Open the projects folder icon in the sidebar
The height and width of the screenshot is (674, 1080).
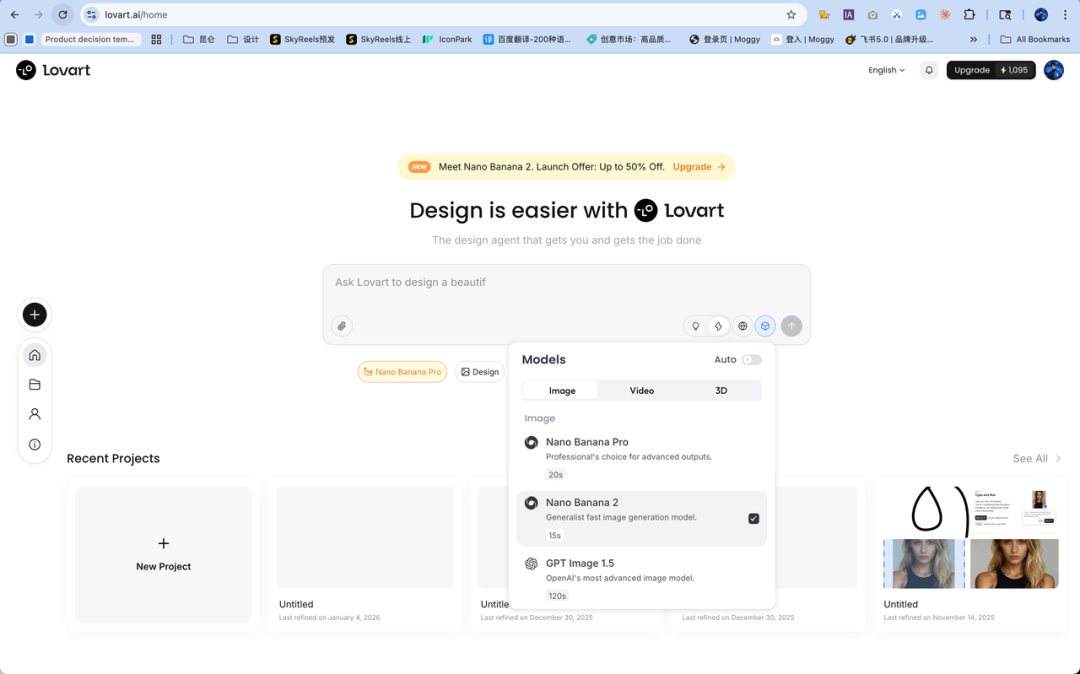tap(34, 385)
